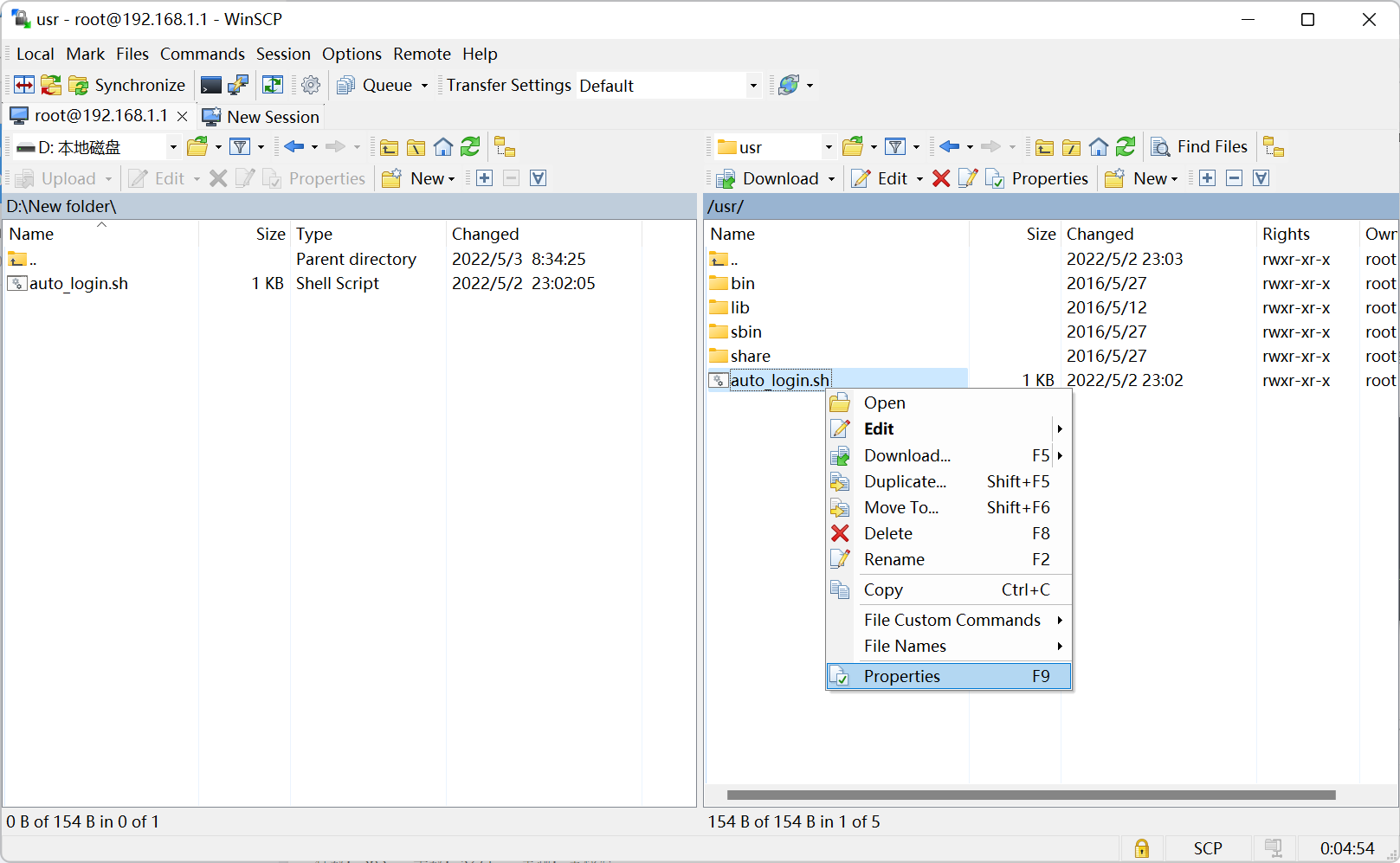Go to the local root directory icon
This screenshot has height=863, width=1400.
(416, 147)
